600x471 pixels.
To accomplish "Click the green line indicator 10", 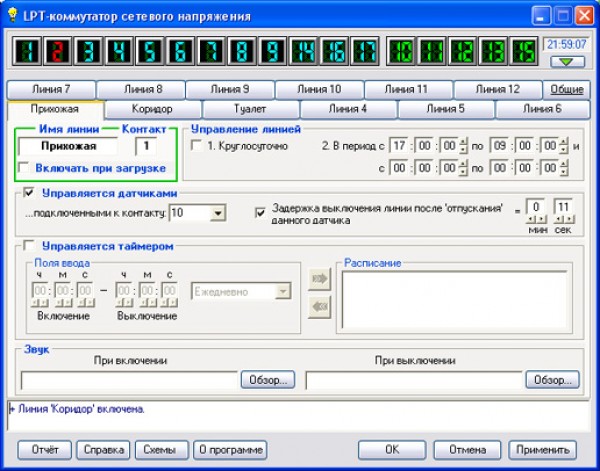I will [x=401, y=51].
